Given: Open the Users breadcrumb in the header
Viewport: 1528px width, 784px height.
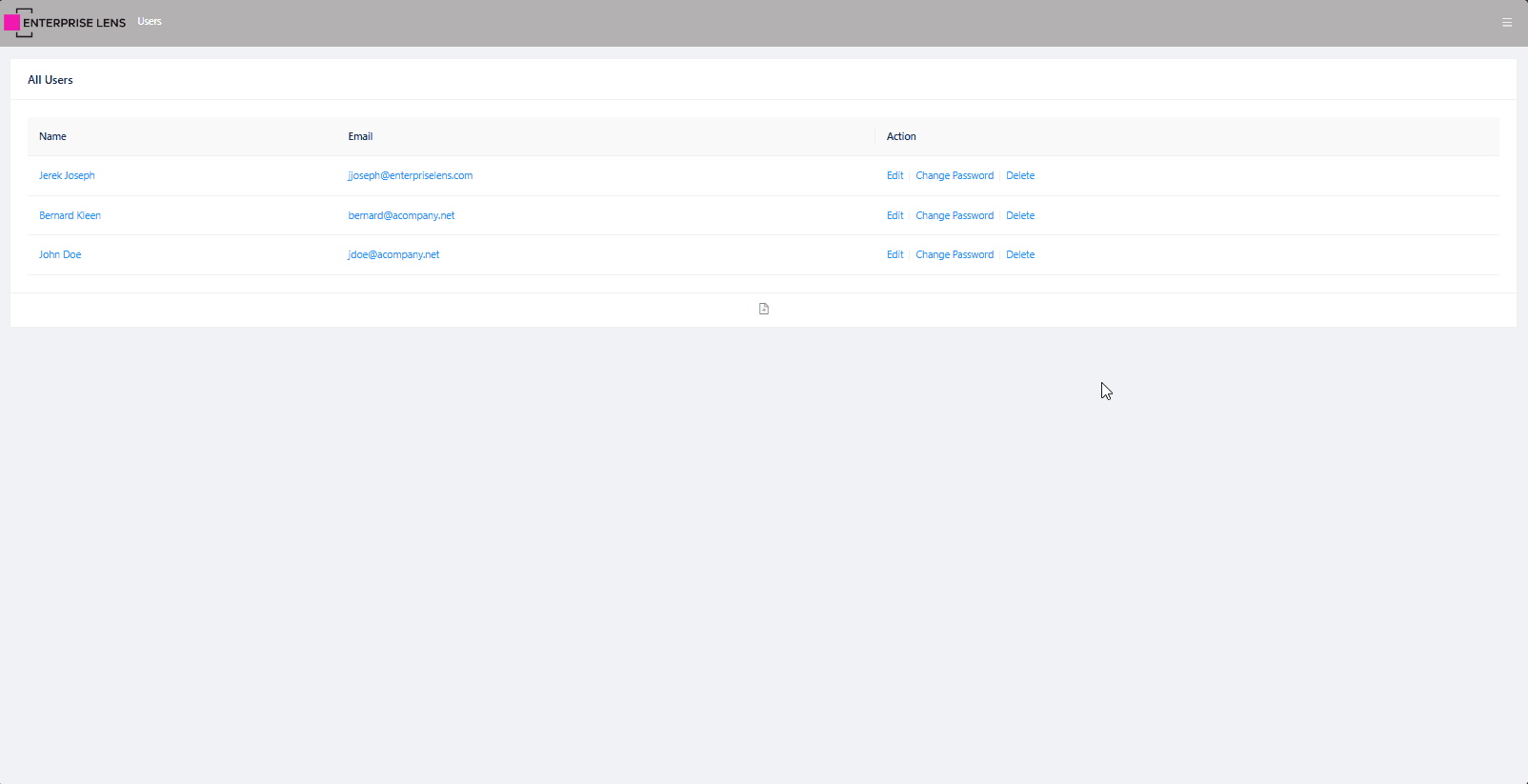Looking at the screenshot, I should point(150,22).
